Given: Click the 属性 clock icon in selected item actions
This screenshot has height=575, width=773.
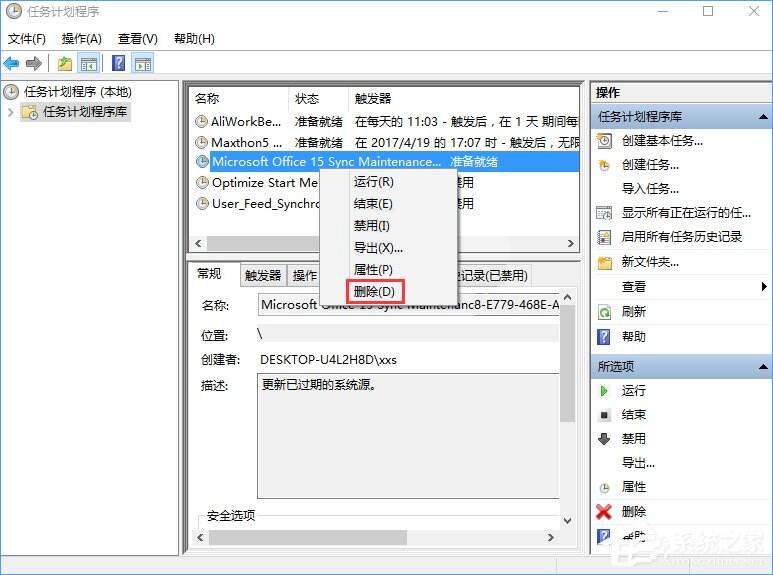Looking at the screenshot, I should [604, 488].
